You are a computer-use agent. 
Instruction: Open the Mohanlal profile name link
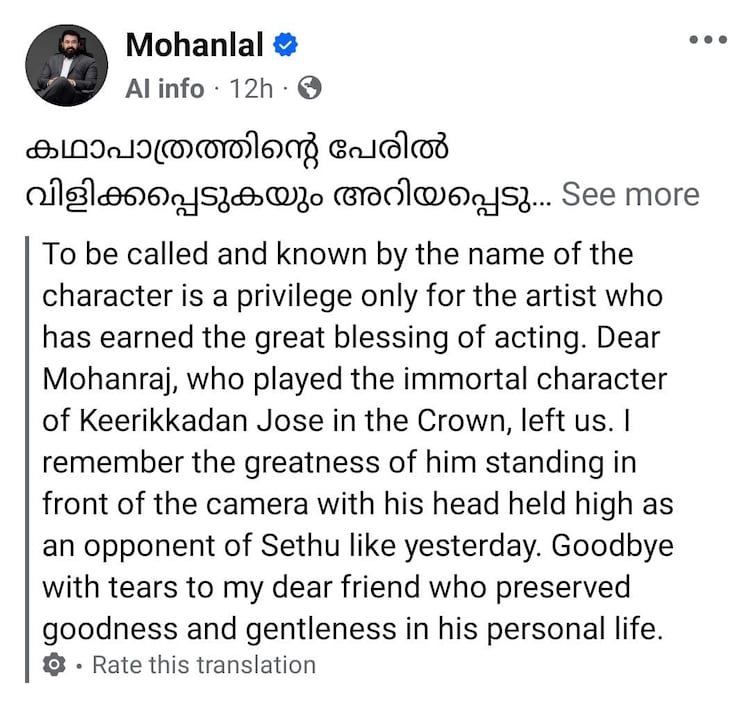pos(195,45)
